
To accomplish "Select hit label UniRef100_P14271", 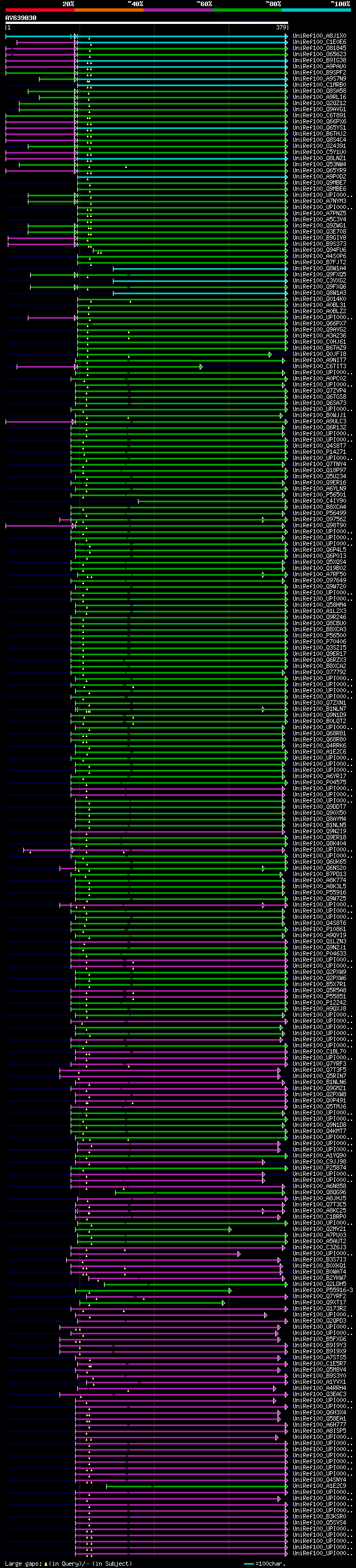I will pos(319,452).
